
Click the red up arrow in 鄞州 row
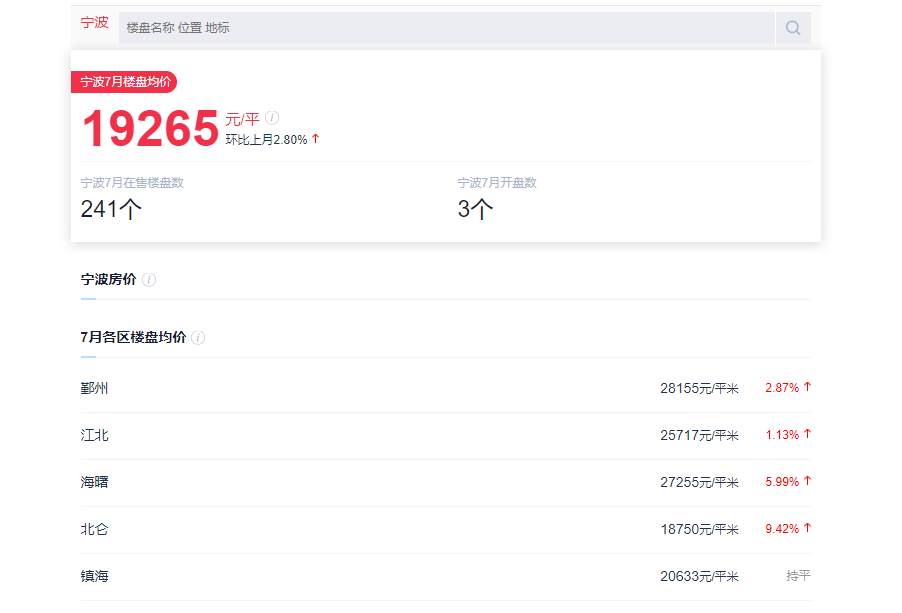click(807, 387)
